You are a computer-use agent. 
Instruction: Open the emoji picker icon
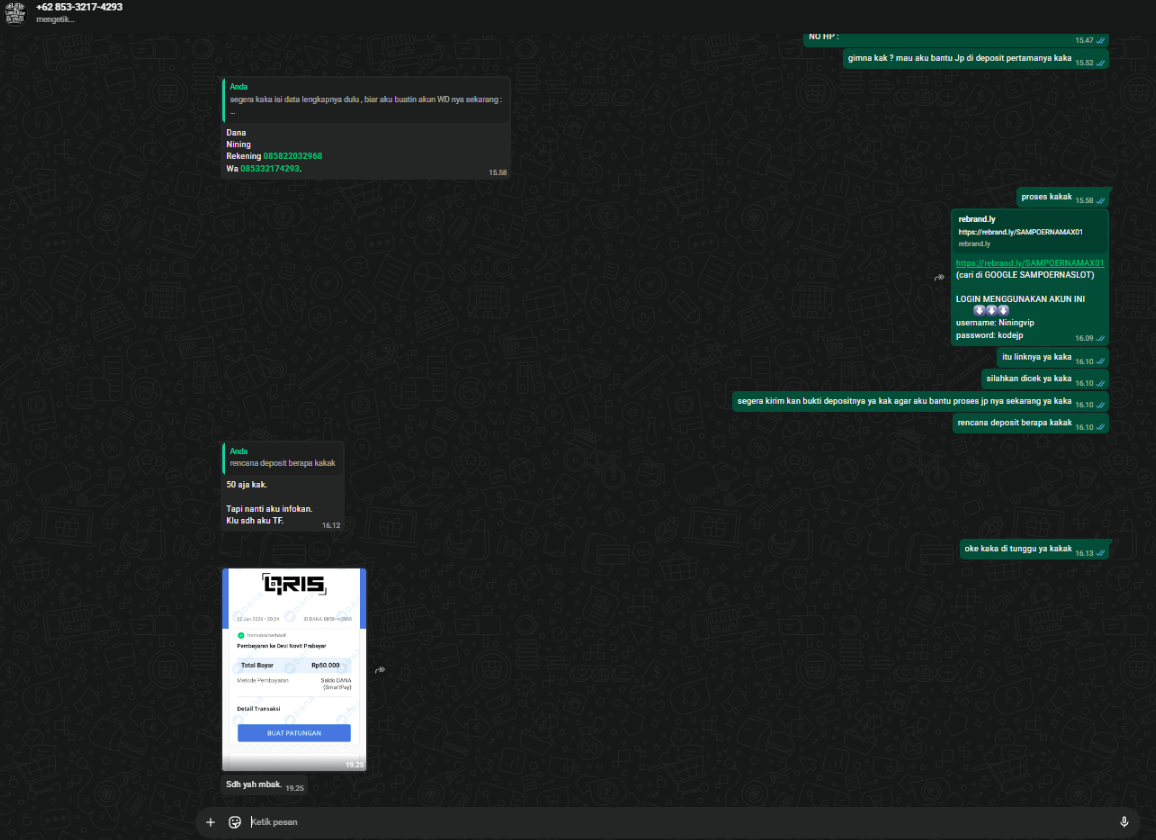coord(234,822)
